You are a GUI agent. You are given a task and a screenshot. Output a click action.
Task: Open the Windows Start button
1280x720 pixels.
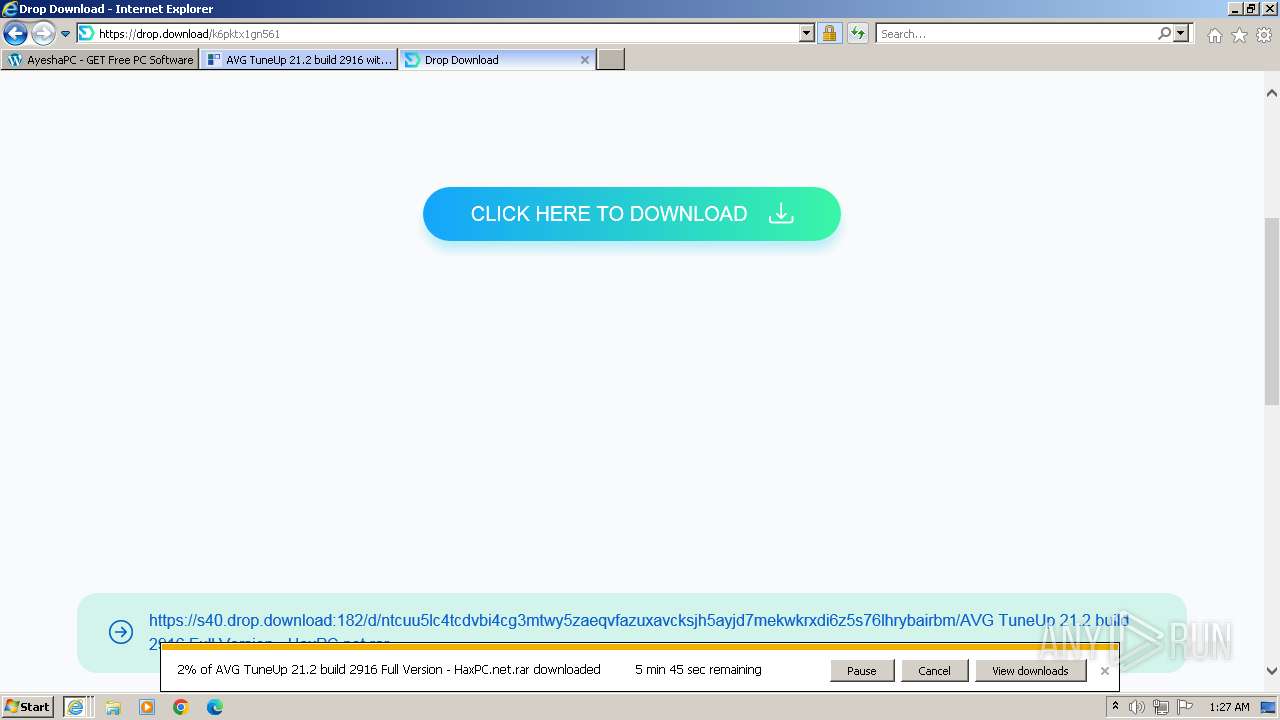coord(28,707)
